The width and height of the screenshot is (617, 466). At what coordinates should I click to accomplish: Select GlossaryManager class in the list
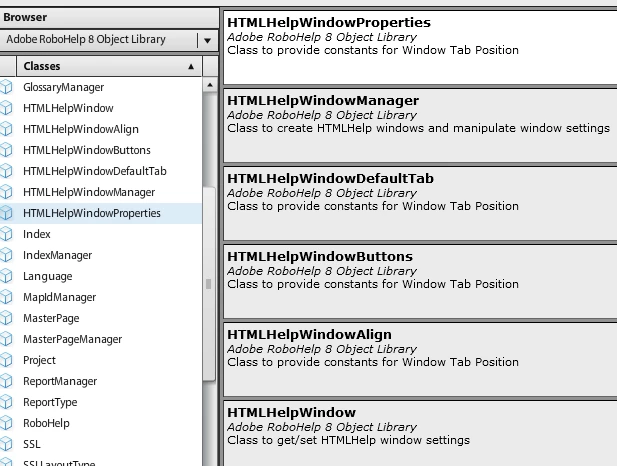coord(101,87)
